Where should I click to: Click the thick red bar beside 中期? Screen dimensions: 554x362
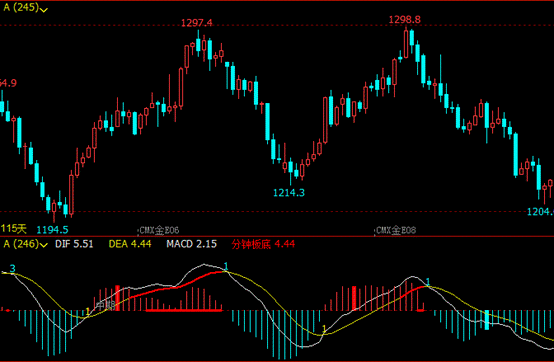(118, 298)
